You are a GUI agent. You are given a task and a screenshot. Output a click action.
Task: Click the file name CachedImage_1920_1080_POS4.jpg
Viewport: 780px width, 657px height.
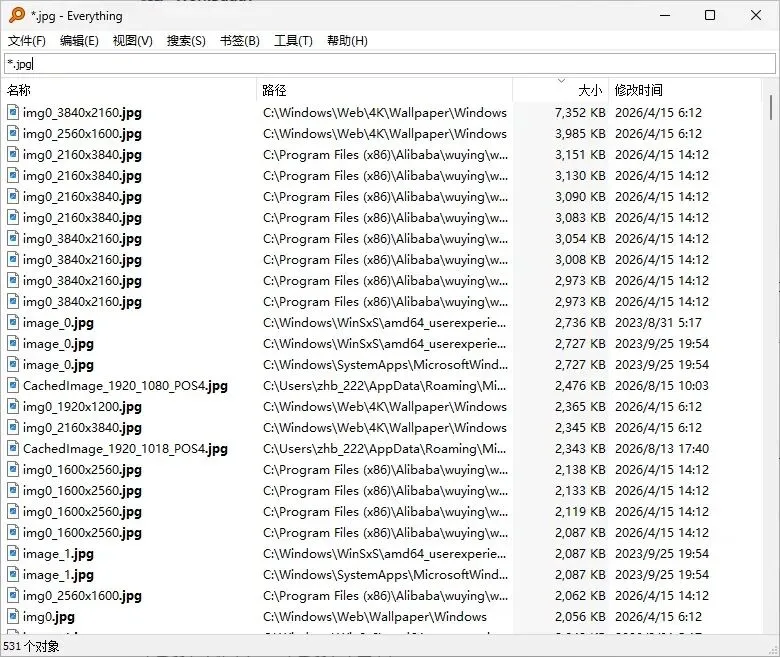pyautogui.click(x=125, y=385)
